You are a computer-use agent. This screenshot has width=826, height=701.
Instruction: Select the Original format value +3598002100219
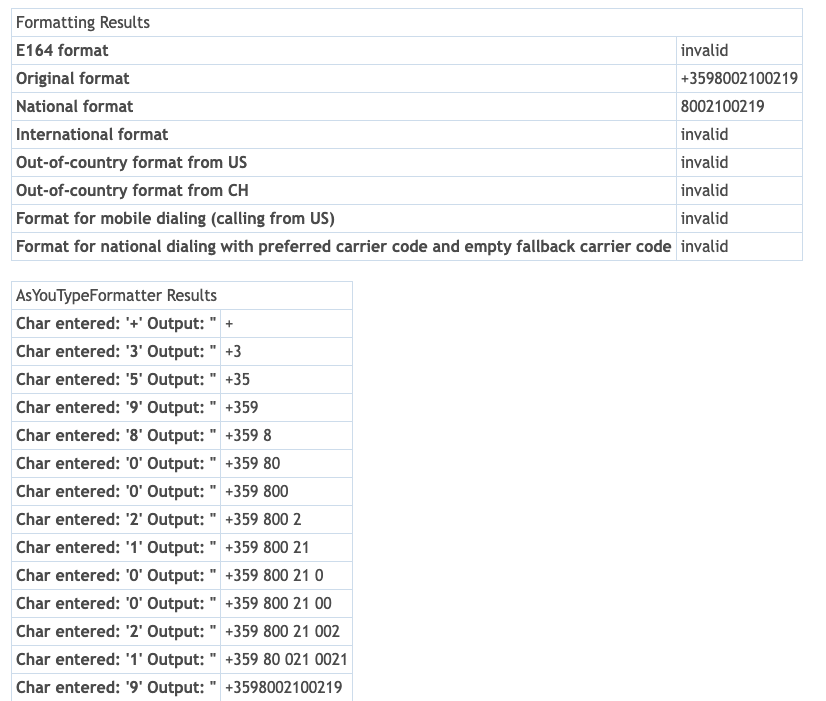tap(739, 78)
